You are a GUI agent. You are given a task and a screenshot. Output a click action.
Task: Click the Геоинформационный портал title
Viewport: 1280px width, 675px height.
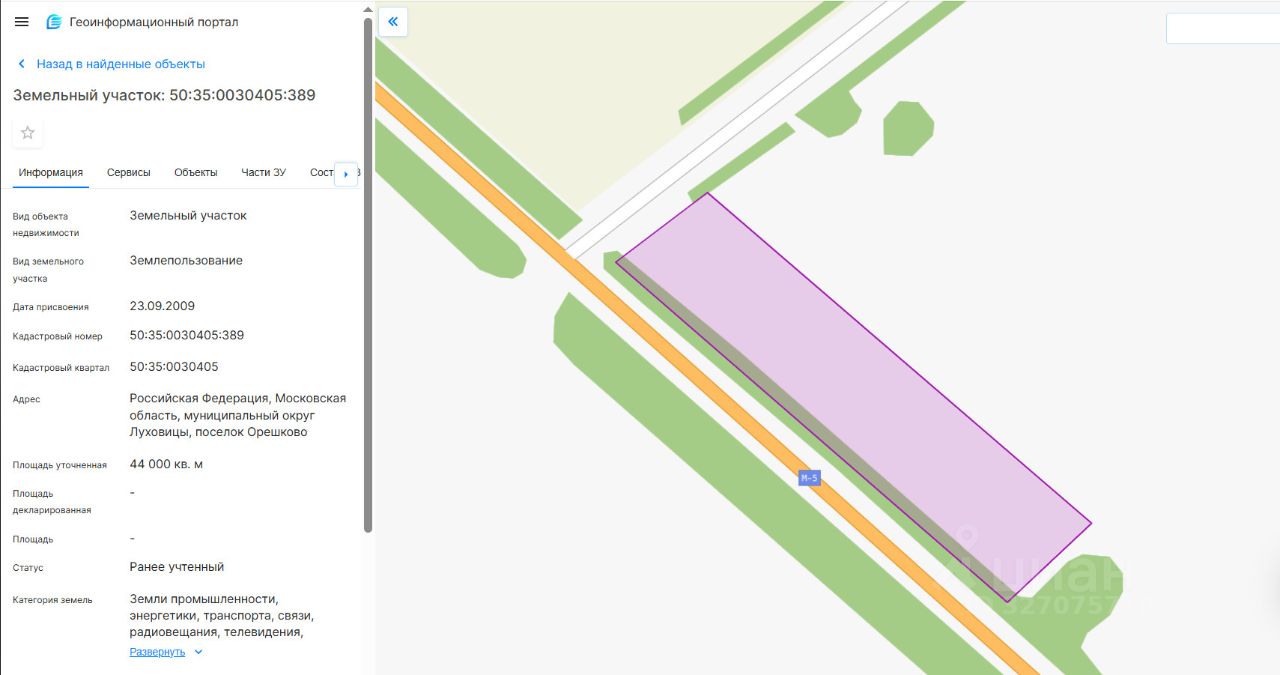tap(154, 22)
